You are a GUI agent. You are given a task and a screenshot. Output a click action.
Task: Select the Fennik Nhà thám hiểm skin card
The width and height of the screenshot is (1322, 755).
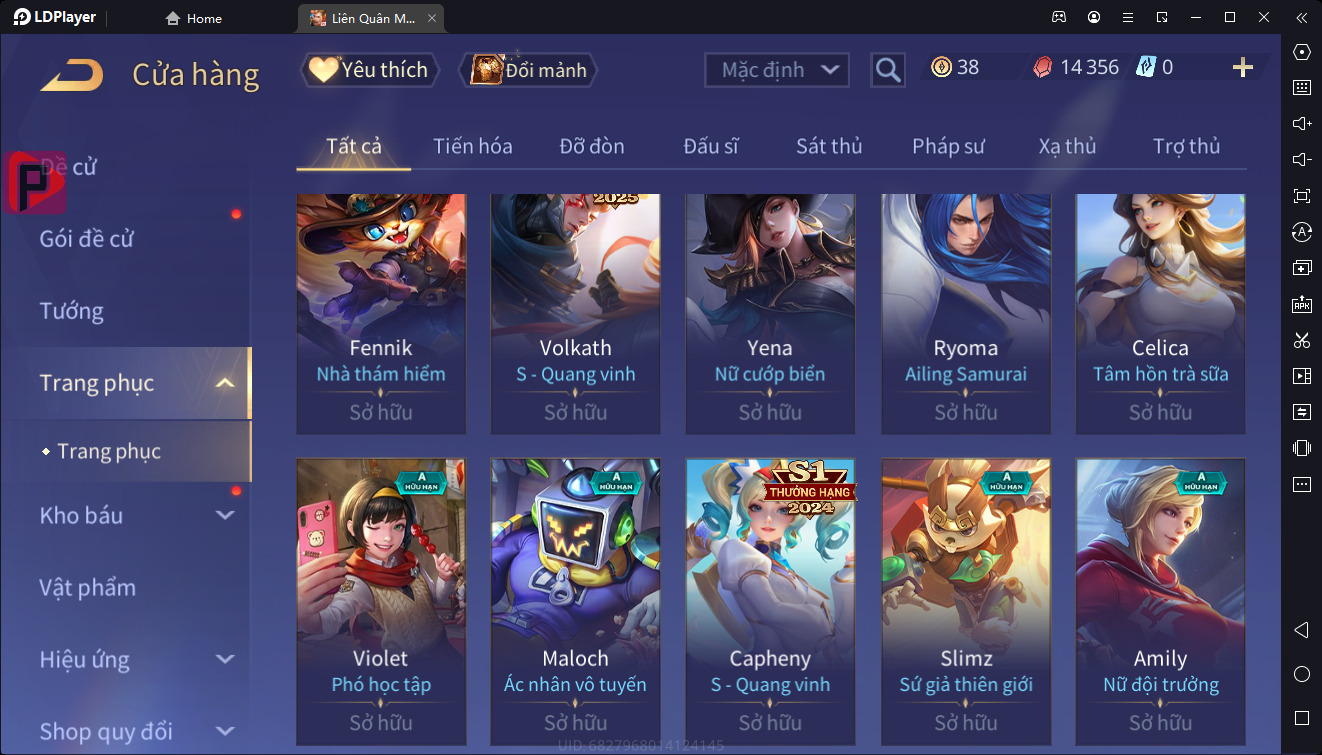(x=381, y=314)
